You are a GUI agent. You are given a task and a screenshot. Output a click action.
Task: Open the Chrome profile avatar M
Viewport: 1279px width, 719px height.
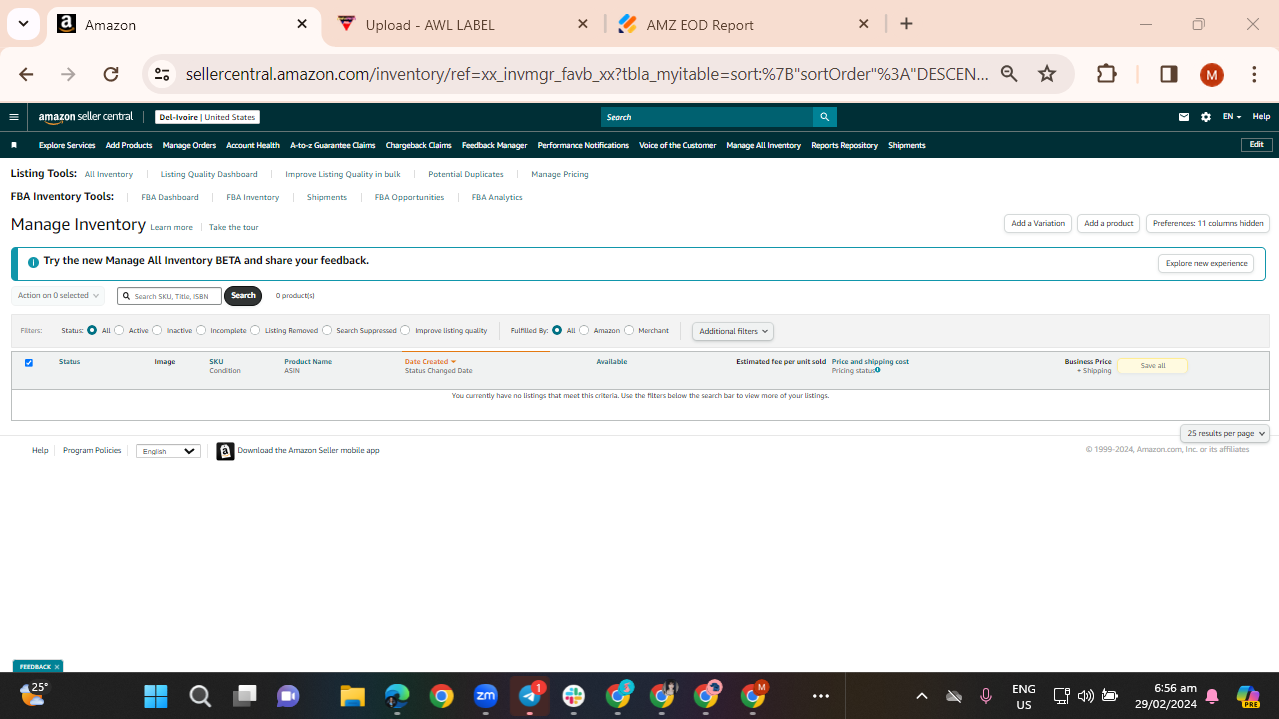(1212, 74)
